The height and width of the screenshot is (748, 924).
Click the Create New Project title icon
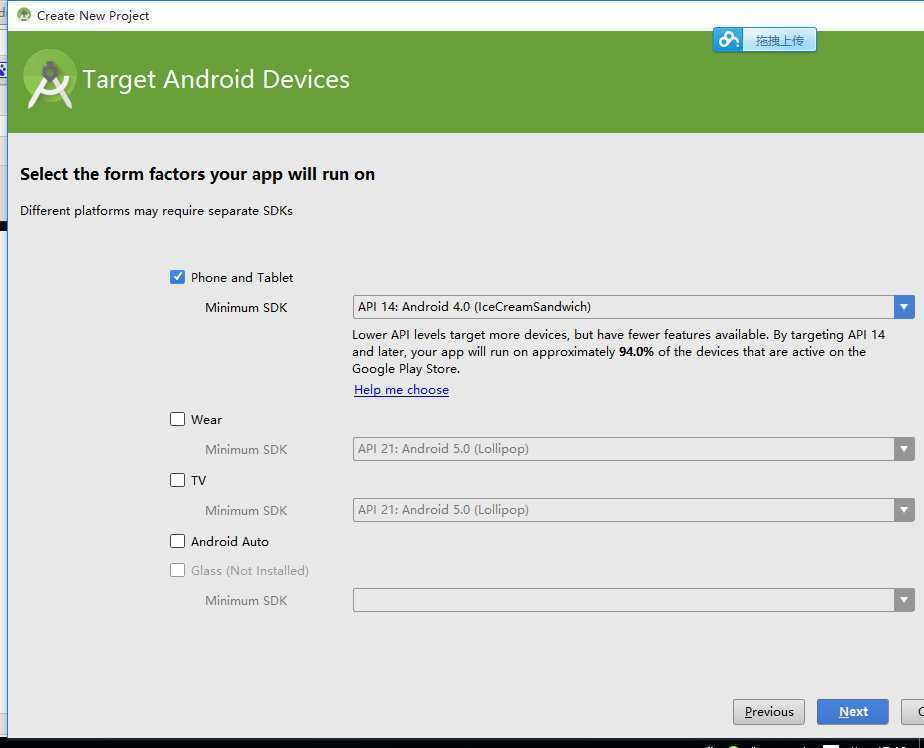24,15
